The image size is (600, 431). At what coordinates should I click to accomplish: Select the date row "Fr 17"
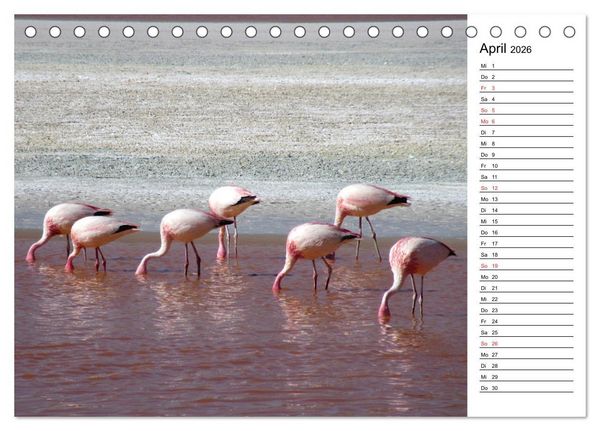click(527, 243)
